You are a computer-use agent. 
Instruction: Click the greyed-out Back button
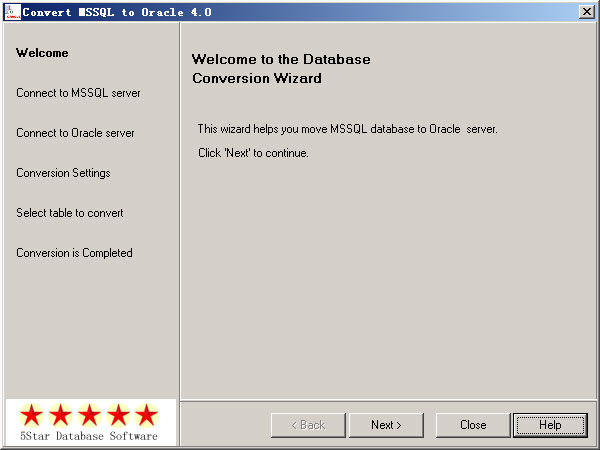[x=308, y=425]
